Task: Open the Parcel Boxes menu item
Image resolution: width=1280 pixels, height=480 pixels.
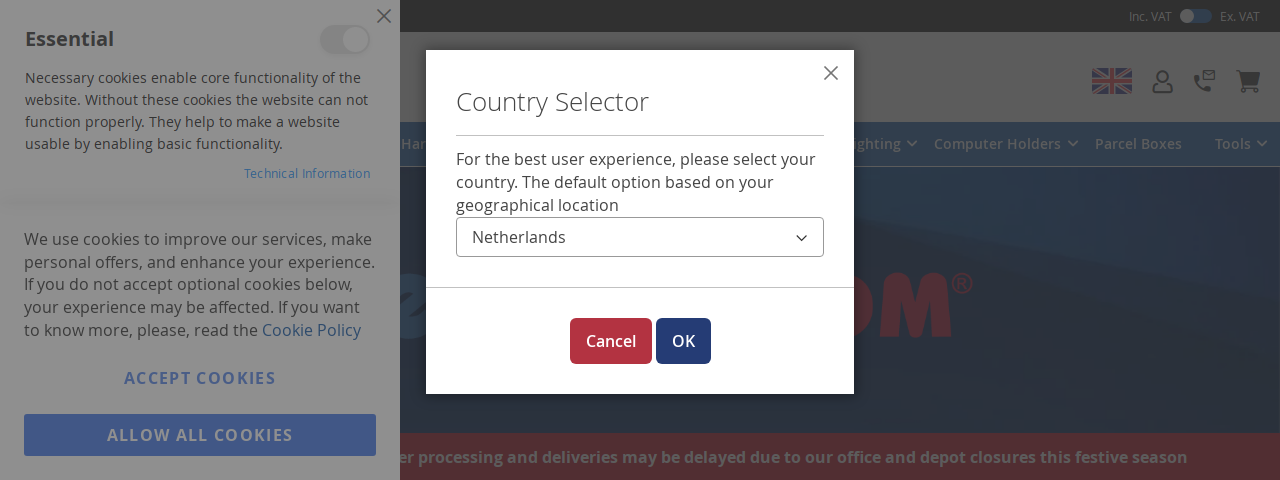Action: [x=1138, y=144]
